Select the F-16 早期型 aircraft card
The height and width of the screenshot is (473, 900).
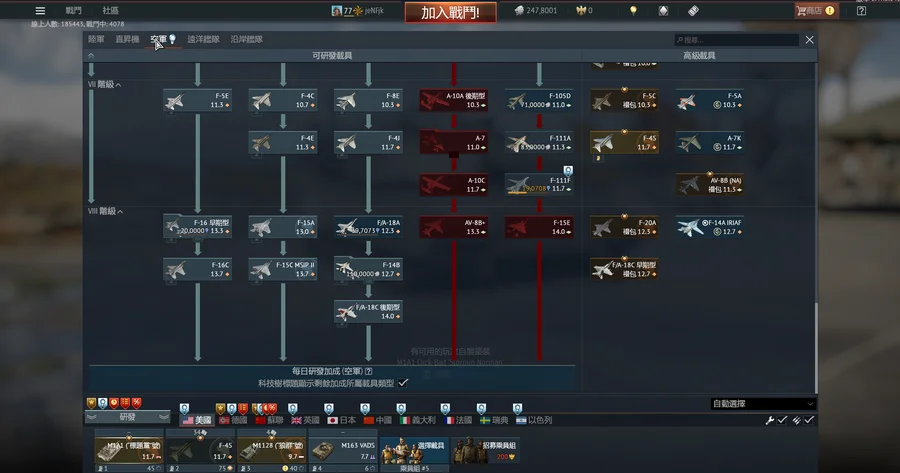197,227
